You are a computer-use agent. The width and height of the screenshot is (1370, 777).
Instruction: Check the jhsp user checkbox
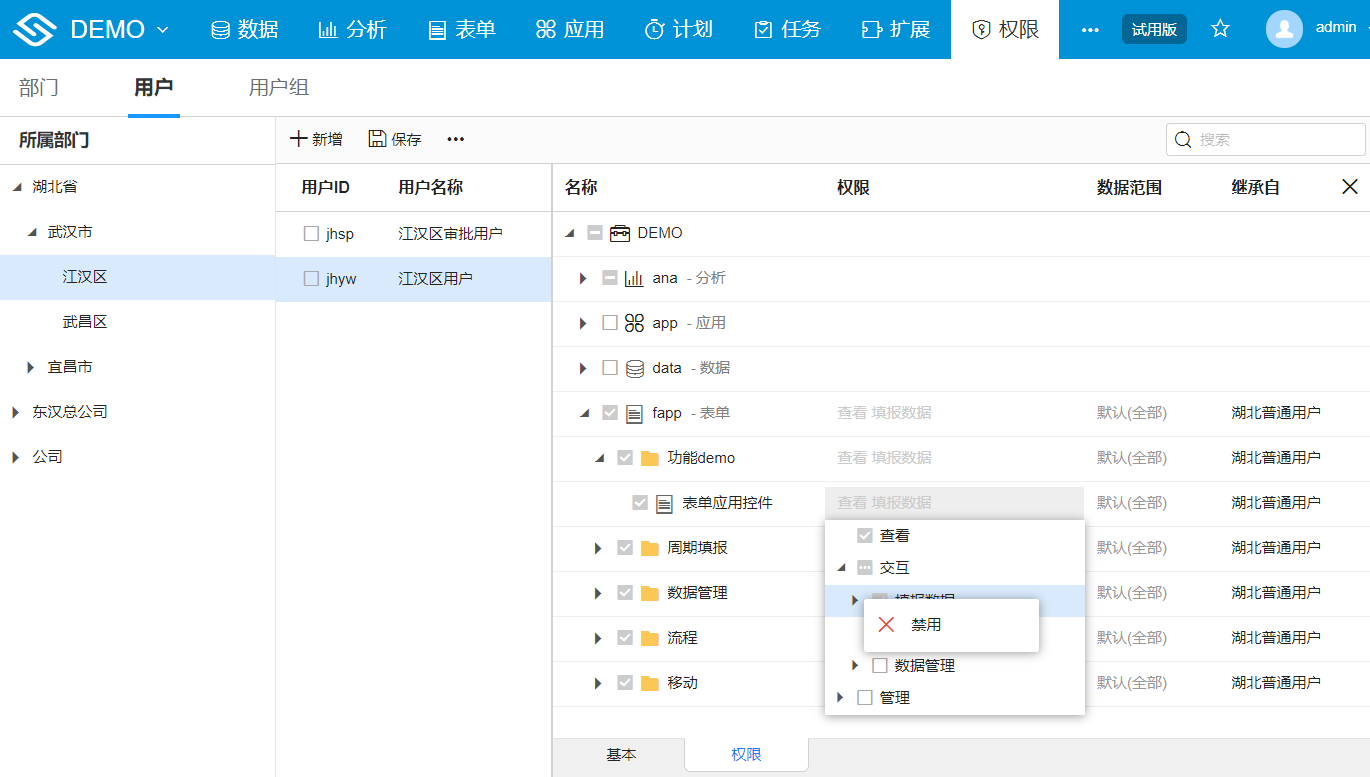pos(311,234)
